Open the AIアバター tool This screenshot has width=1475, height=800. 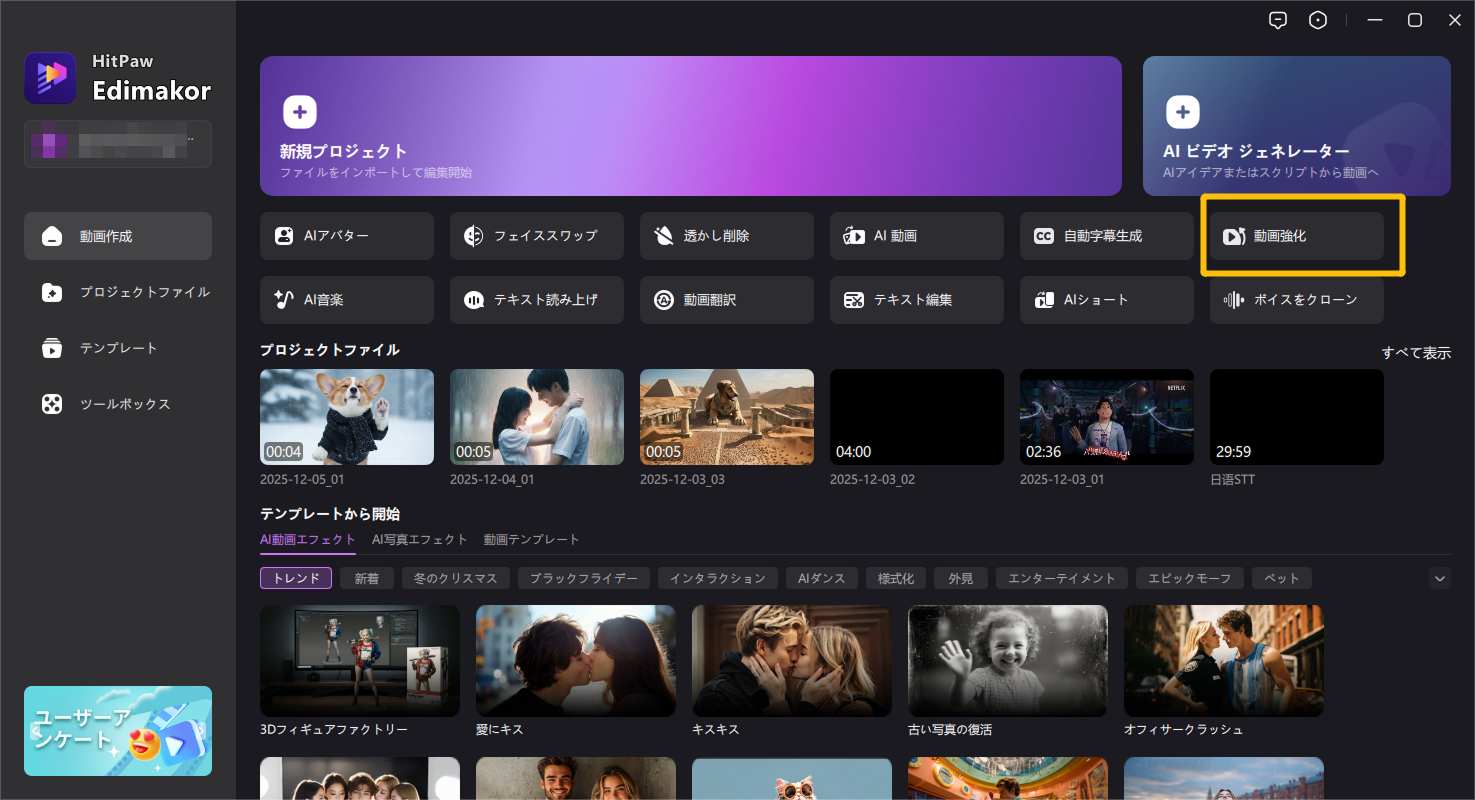click(346, 235)
